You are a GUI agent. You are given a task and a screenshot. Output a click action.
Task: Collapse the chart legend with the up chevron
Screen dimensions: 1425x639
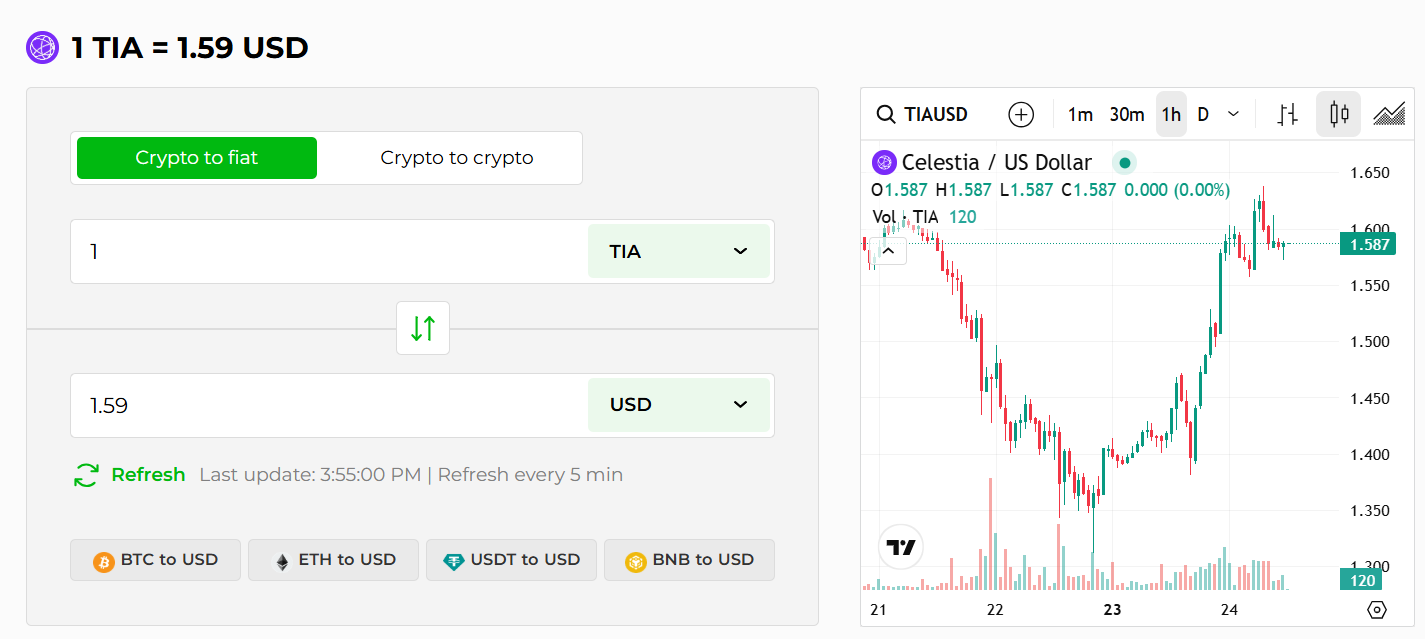888,250
